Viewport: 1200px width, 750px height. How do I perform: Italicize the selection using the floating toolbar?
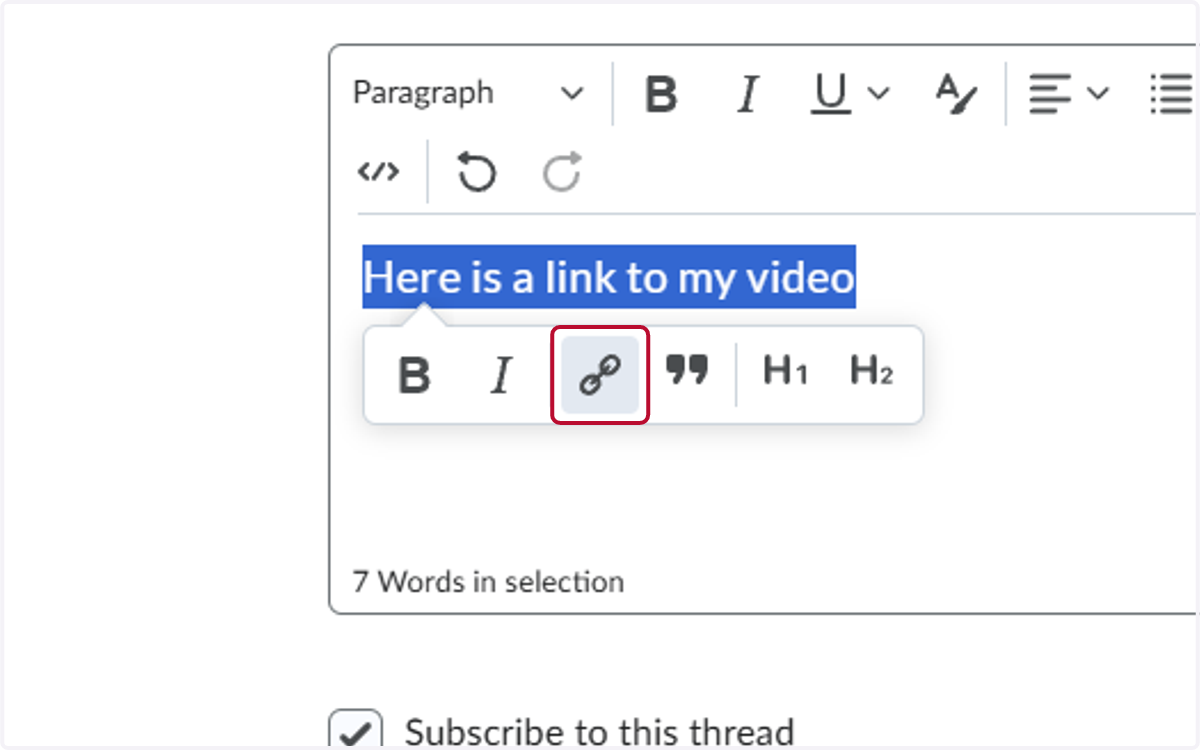pos(501,375)
